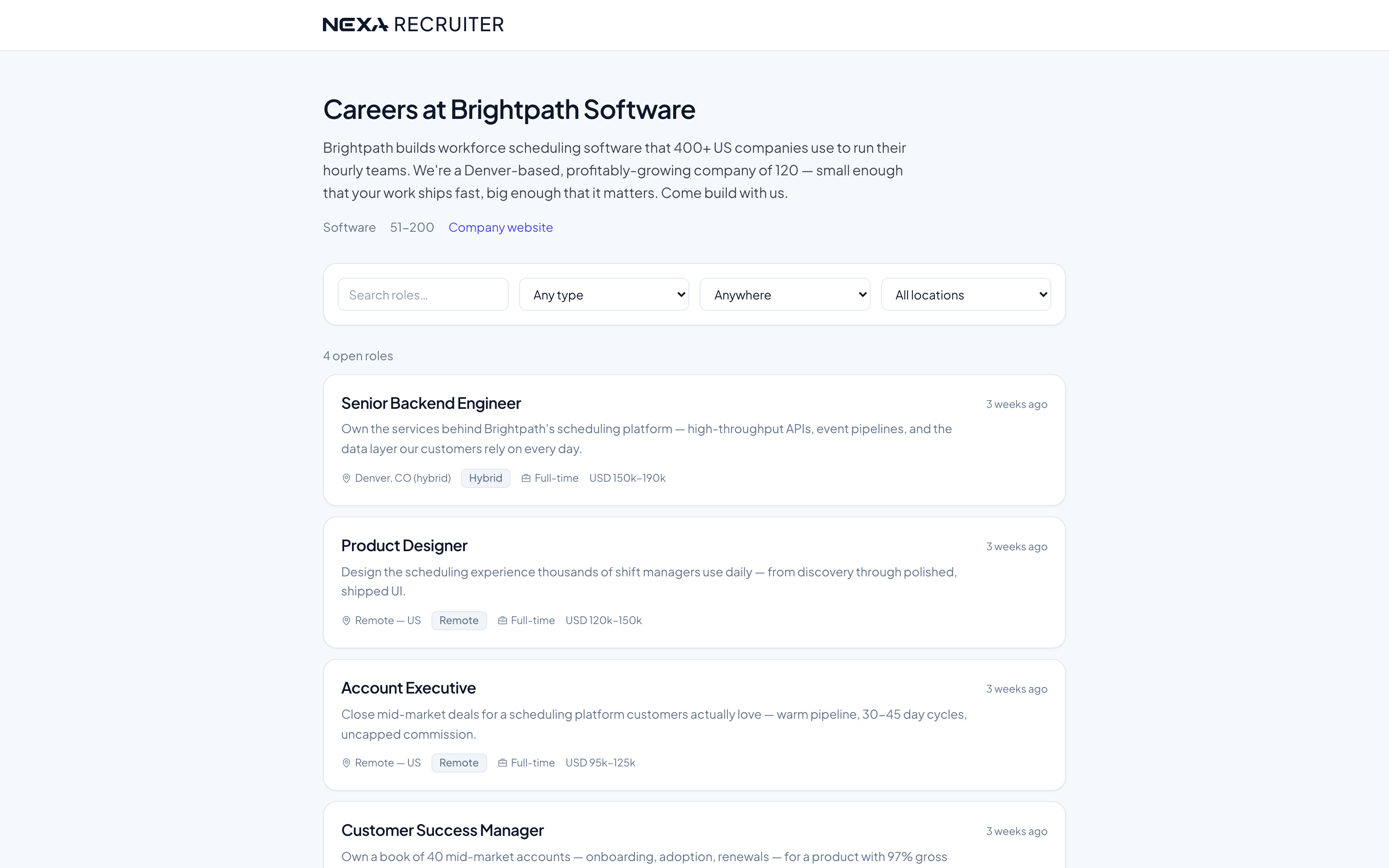Screen dimensions: 1389x868
Task: Click the Careers at Brightpath Software heading
Action: (x=509, y=110)
